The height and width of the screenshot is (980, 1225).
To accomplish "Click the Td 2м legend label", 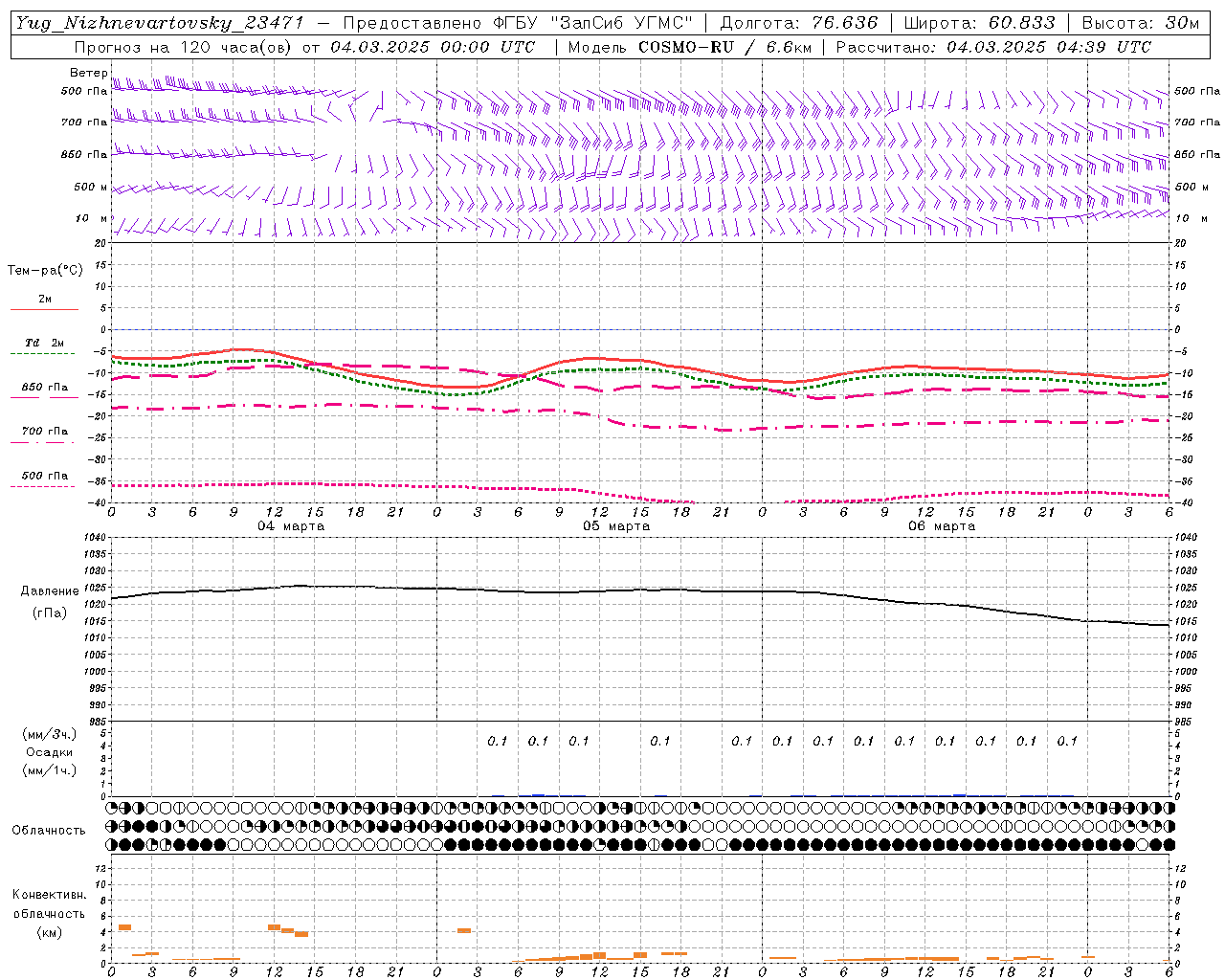I will coord(44,343).
